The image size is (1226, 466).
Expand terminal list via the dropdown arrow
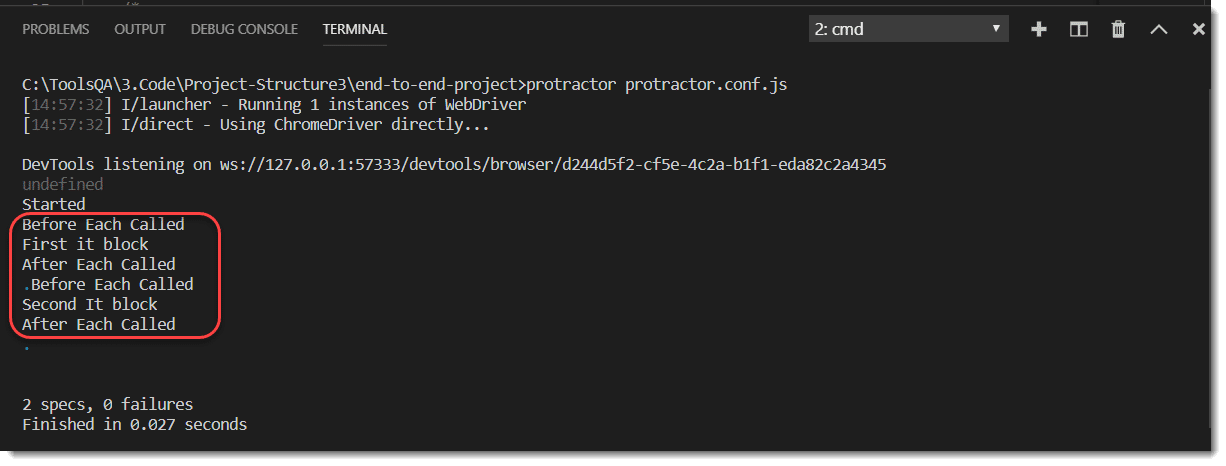point(996,29)
